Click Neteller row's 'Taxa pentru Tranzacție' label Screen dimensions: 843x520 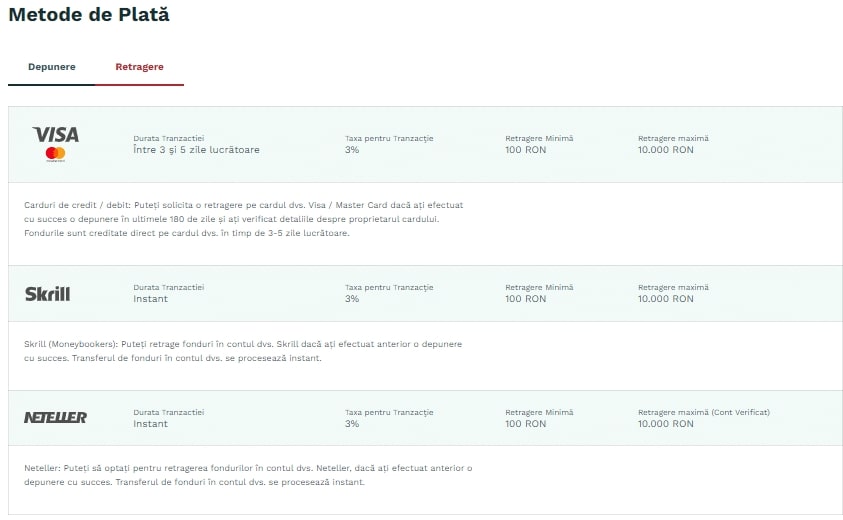(389, 412)
